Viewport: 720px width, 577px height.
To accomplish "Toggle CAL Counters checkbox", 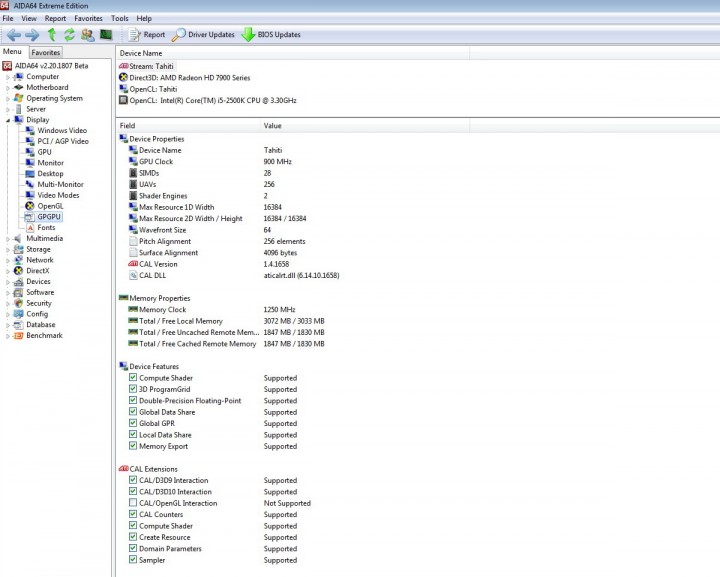I will [x=133, y=514].
